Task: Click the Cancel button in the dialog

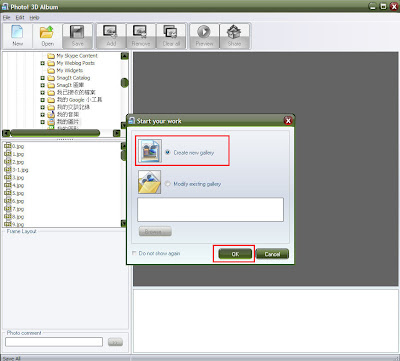Action: coord(272,254)
